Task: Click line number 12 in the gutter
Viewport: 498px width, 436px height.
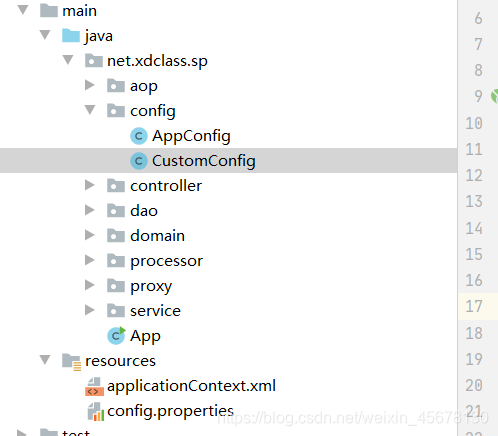Action: point(474,175)
